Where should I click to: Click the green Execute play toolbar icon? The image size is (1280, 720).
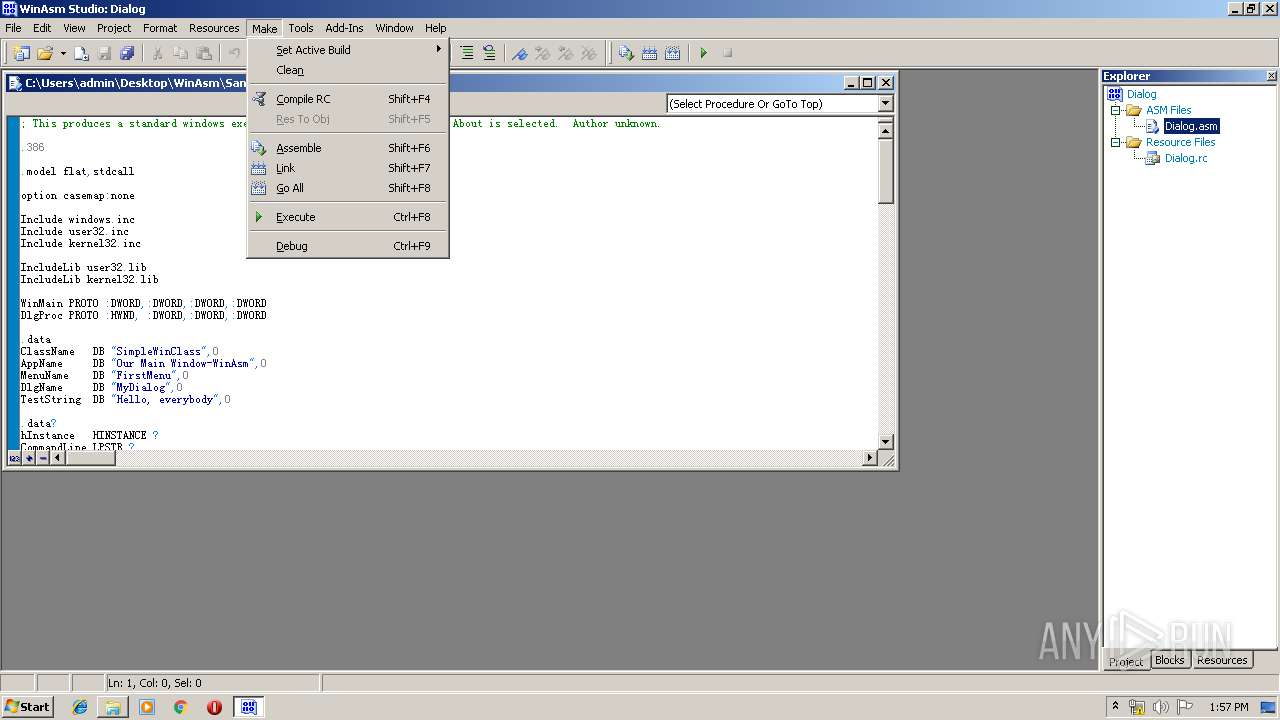[x=703, y=53]
